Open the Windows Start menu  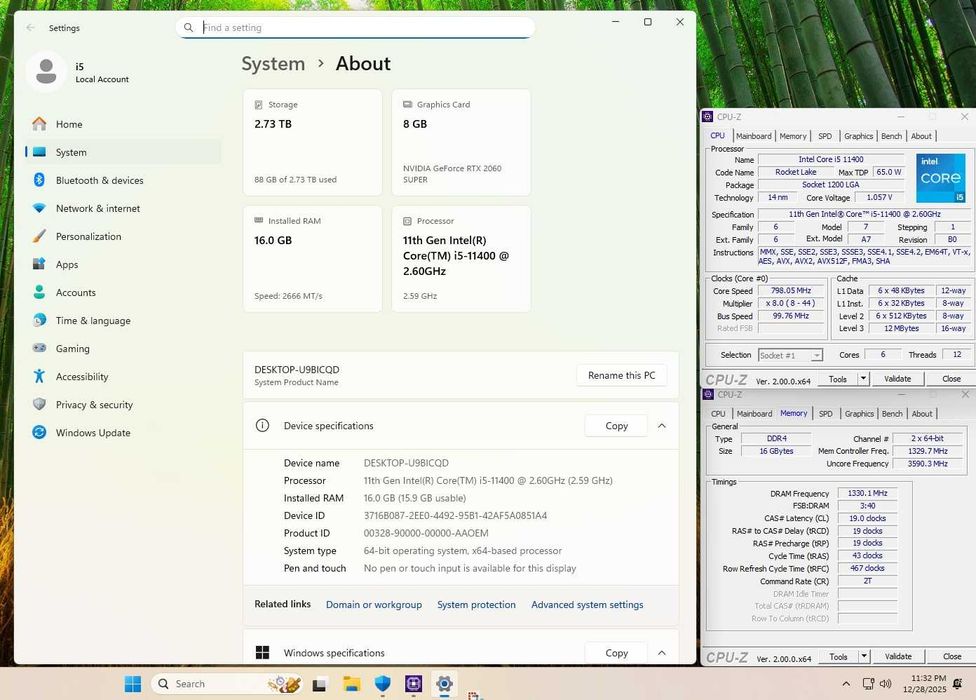[x=133, y=683]
